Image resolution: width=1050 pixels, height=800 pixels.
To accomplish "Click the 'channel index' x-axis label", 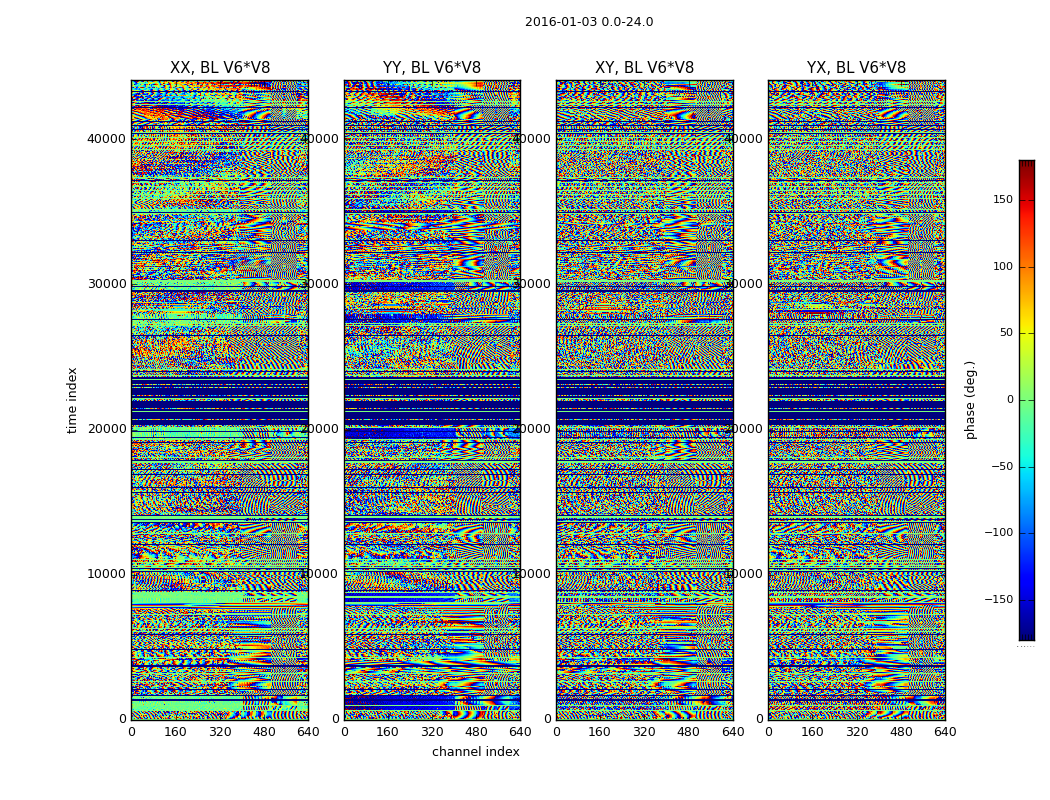I will point(475,752).
